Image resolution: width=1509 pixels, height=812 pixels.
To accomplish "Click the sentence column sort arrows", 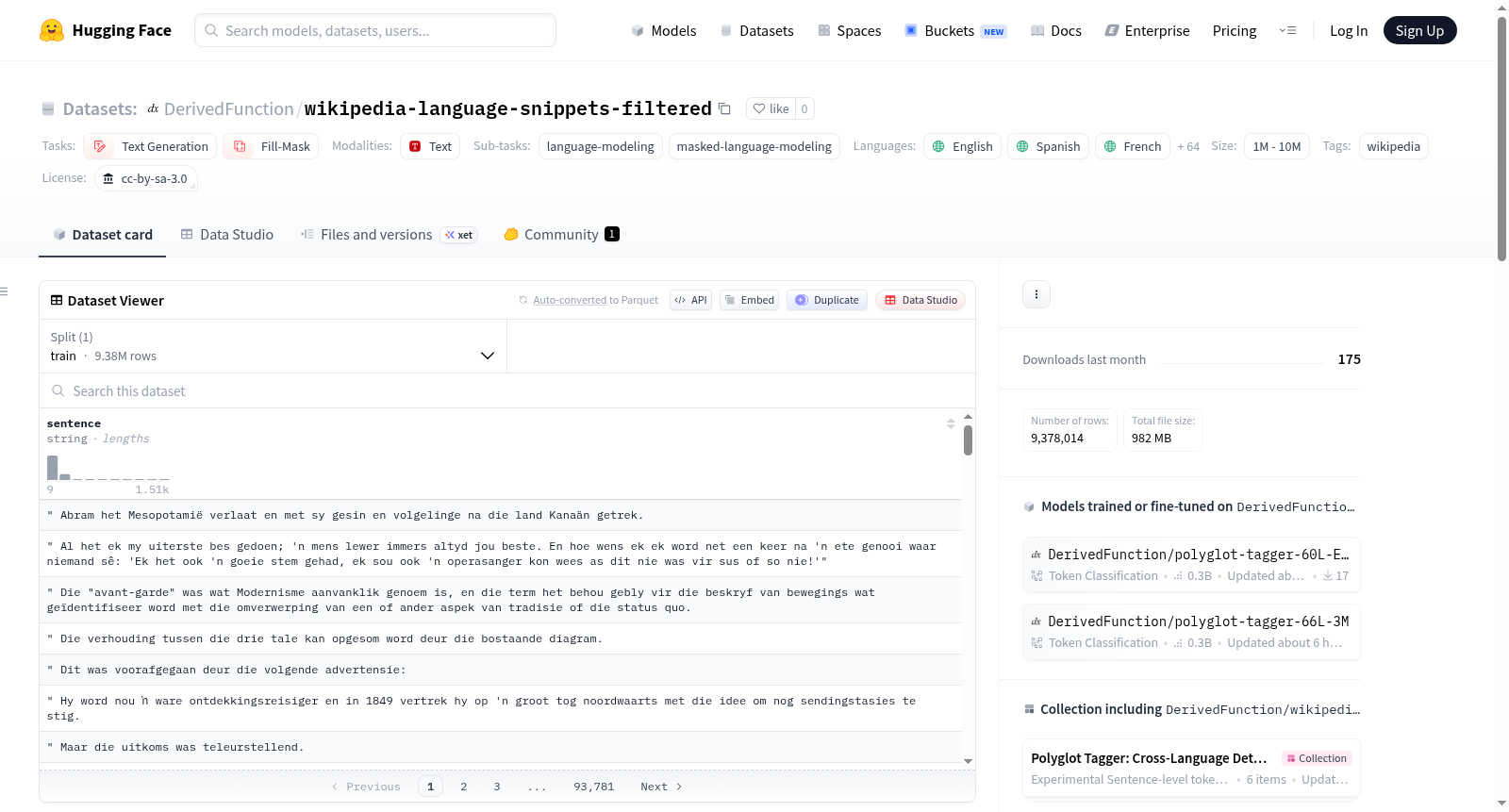I will [x=951, y=423].
